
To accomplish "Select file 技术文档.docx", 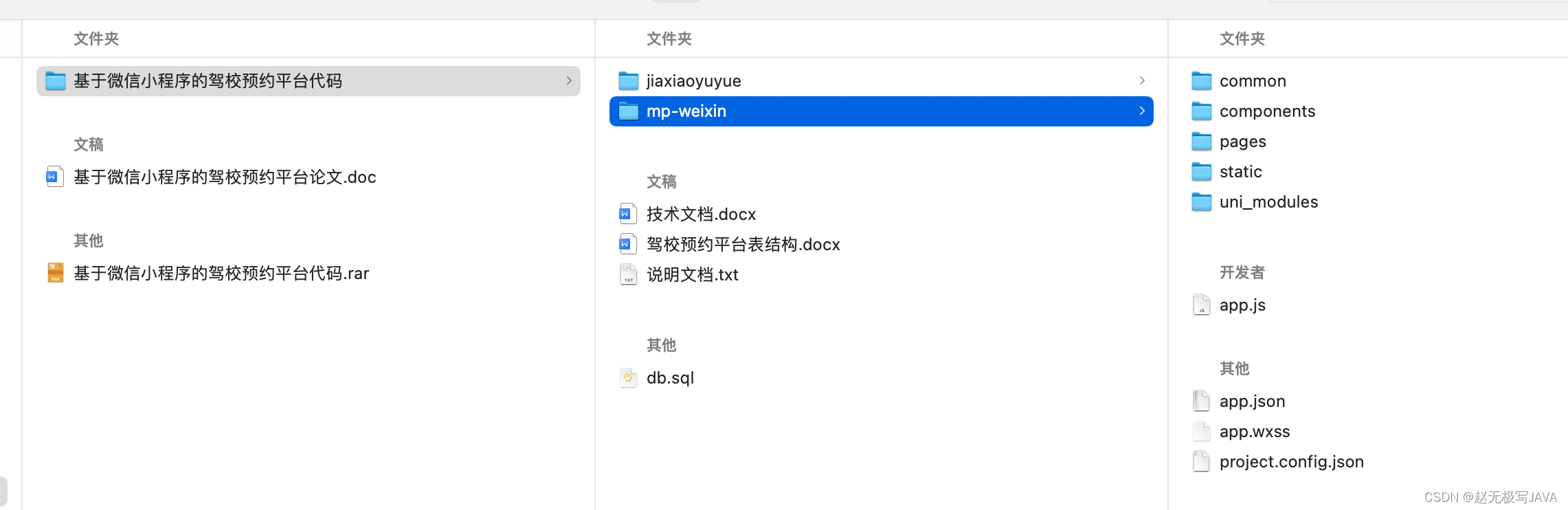I will point(701,214).
